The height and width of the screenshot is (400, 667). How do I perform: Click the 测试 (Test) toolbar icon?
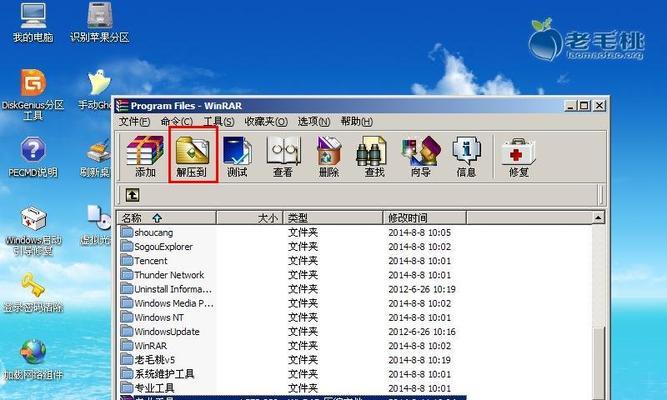point(237,156)
